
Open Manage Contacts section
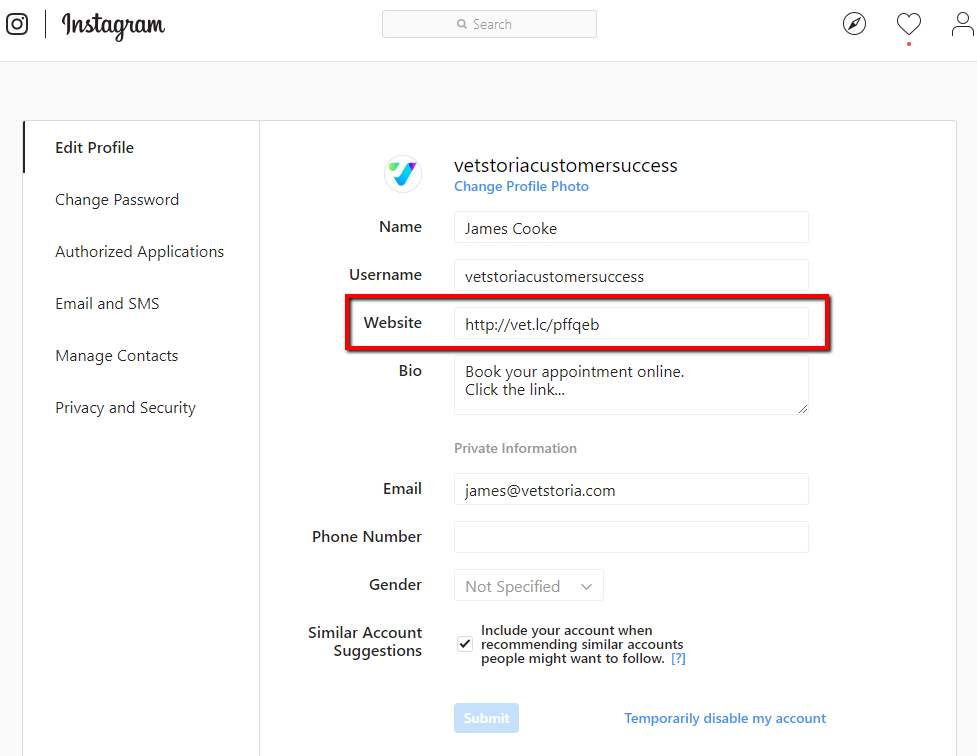(x=117, y=356)
